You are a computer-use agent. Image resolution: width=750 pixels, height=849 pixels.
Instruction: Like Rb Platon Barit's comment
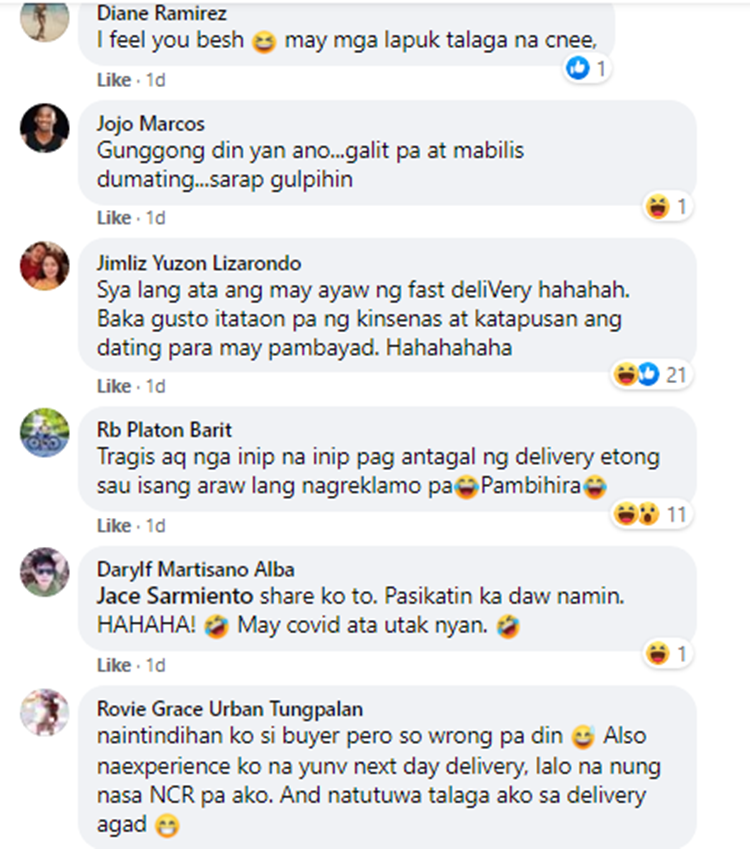pyautogui.click(x=114, y=526)
